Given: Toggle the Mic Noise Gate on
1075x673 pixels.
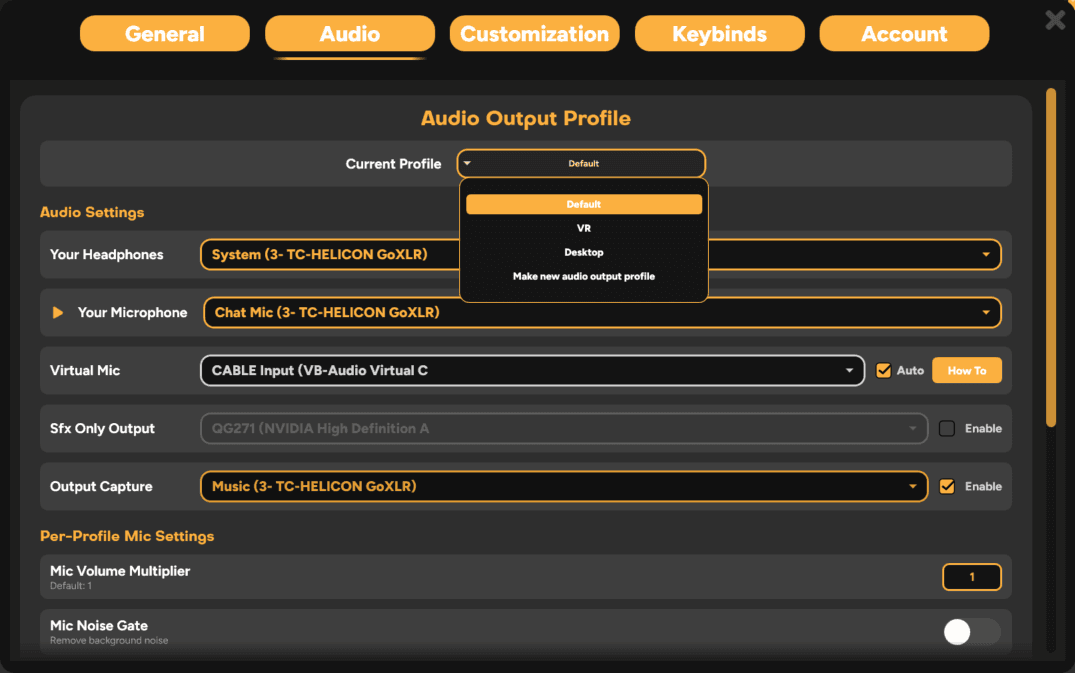Looking at the screenshot, I should (x=971, y=632).
